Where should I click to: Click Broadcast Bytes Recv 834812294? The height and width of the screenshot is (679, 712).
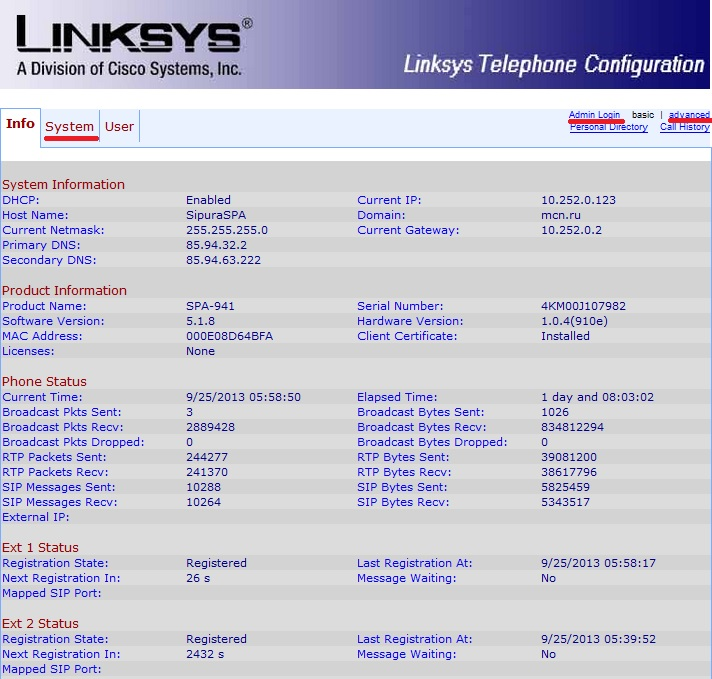[572, 426]
